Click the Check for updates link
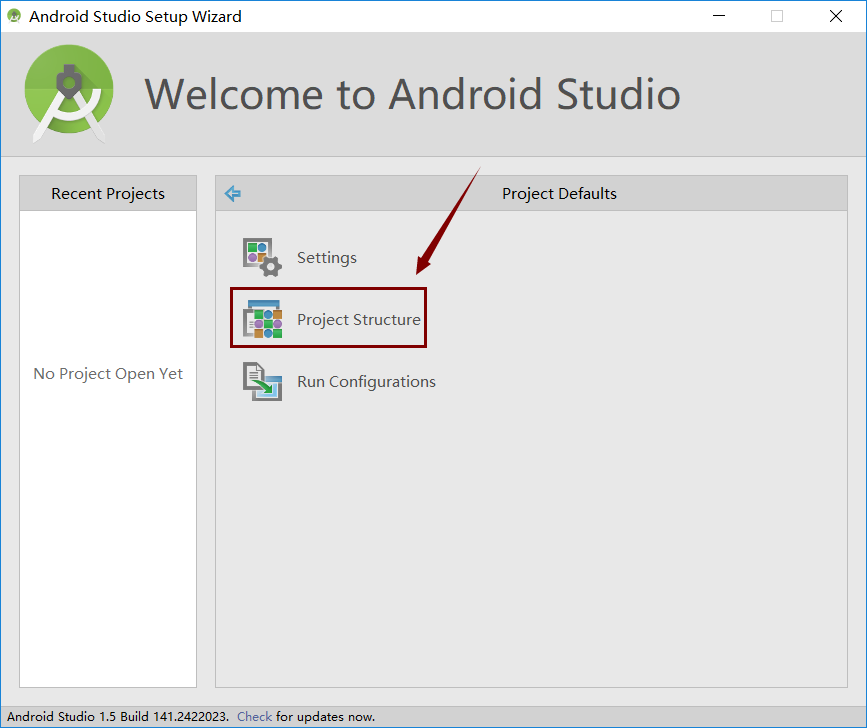Image resolution: width=867 pixels, height=728 pixels. 254,716
